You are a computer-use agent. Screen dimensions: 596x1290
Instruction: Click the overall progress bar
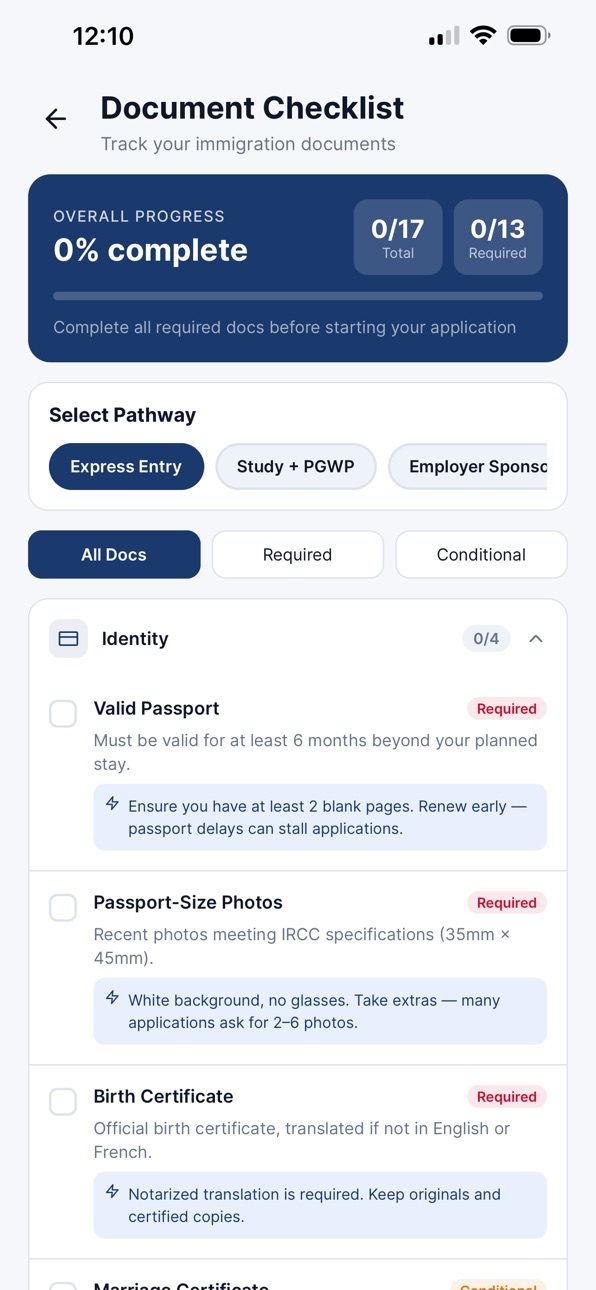(x=298, y=296)
